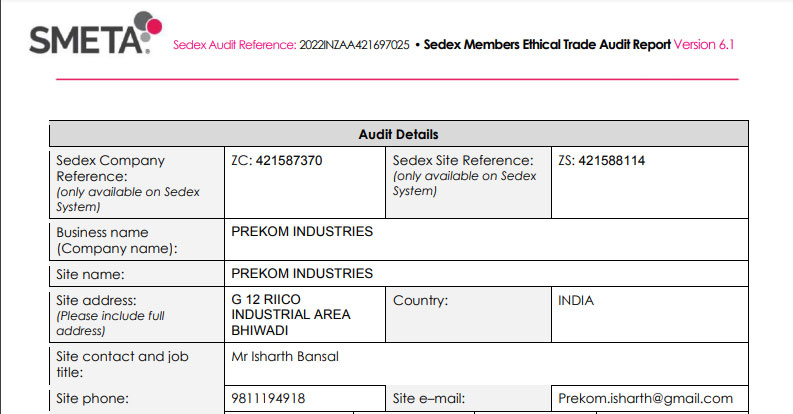Image resolution: width=793 pixels, height=414 pixels.
Task: Select the INDIA country value
Action: (576, 300)
